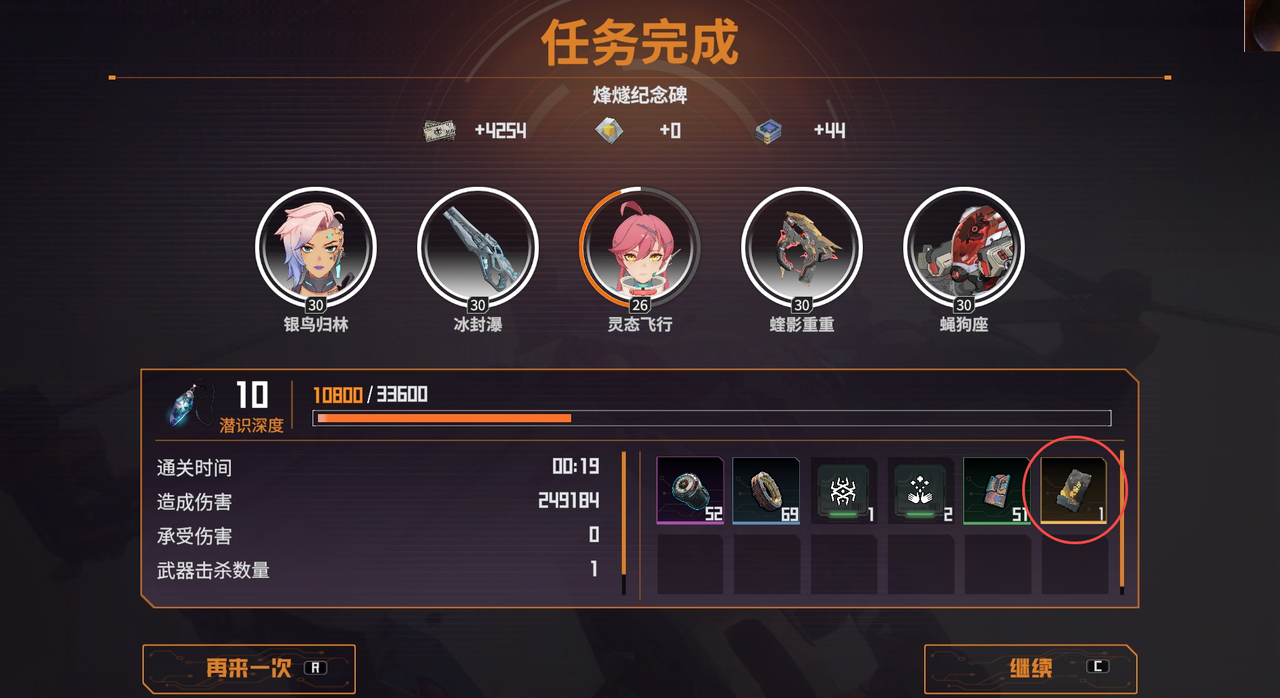Screen dimensions: 1280x698
Task: Click the 继续 continue button
Action: [x=1031, y=668]
